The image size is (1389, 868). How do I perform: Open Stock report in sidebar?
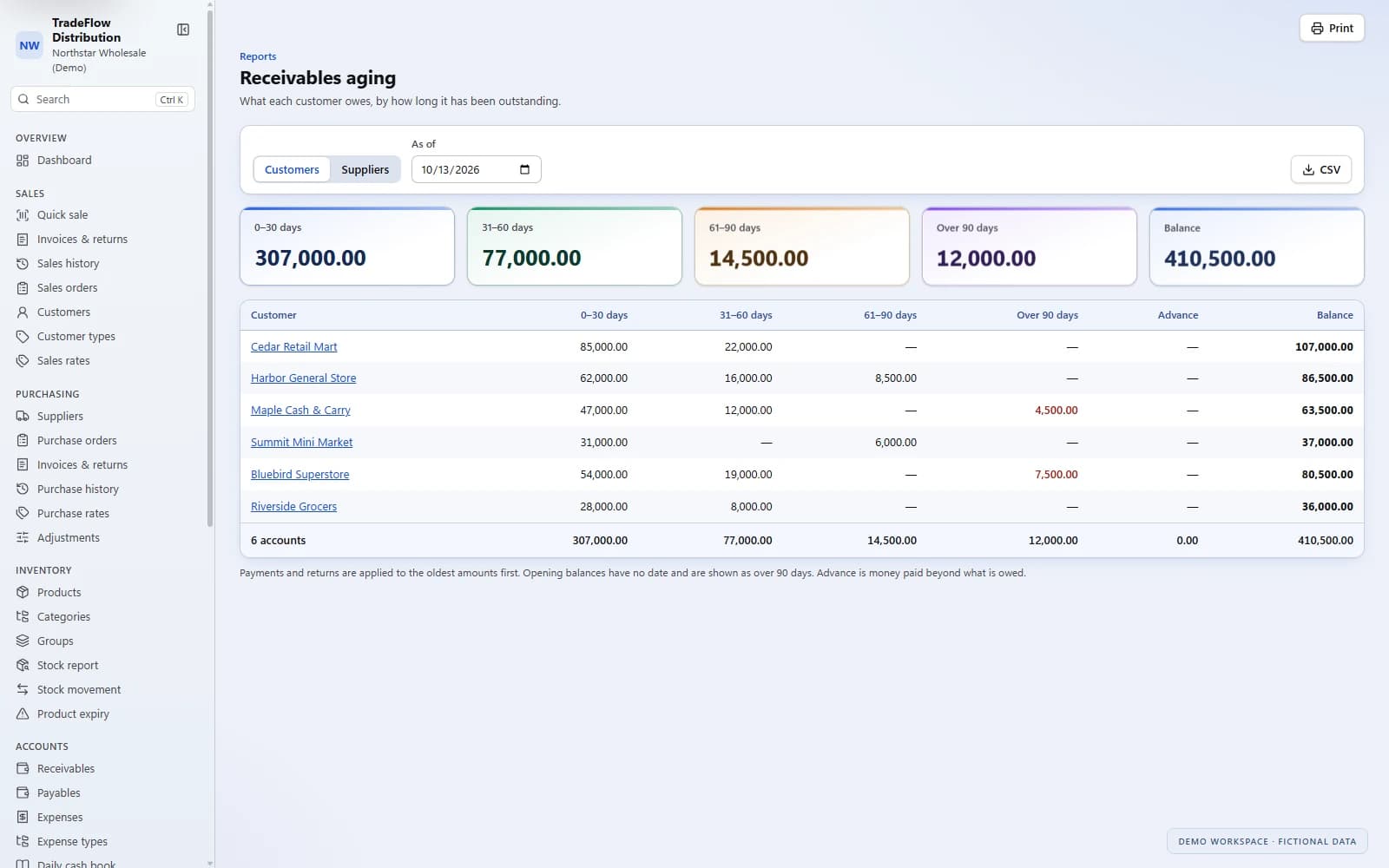pos(68,666)
